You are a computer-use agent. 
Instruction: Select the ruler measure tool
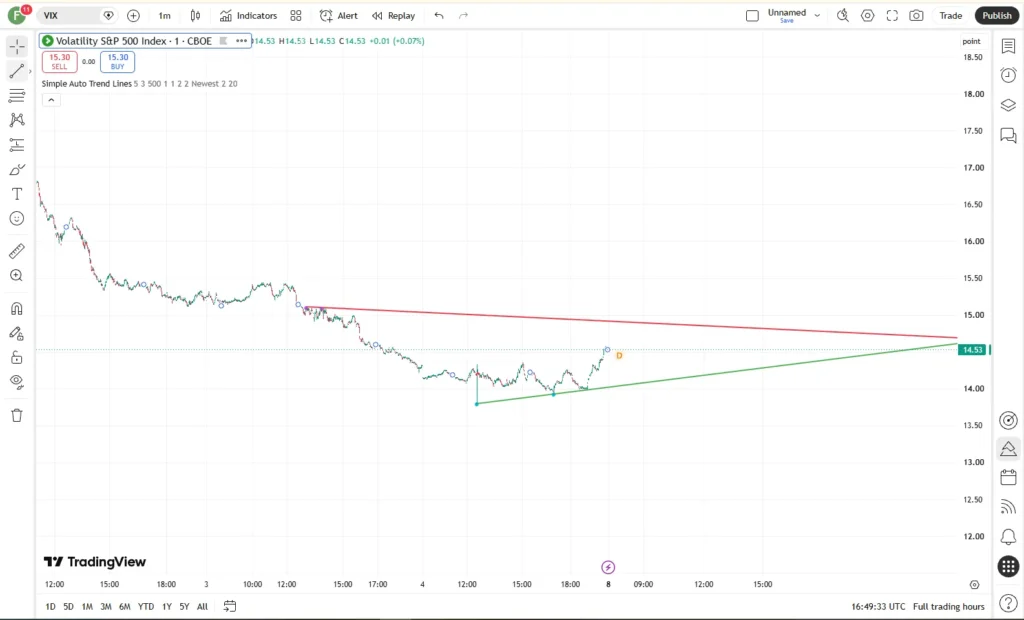point(17,251)
